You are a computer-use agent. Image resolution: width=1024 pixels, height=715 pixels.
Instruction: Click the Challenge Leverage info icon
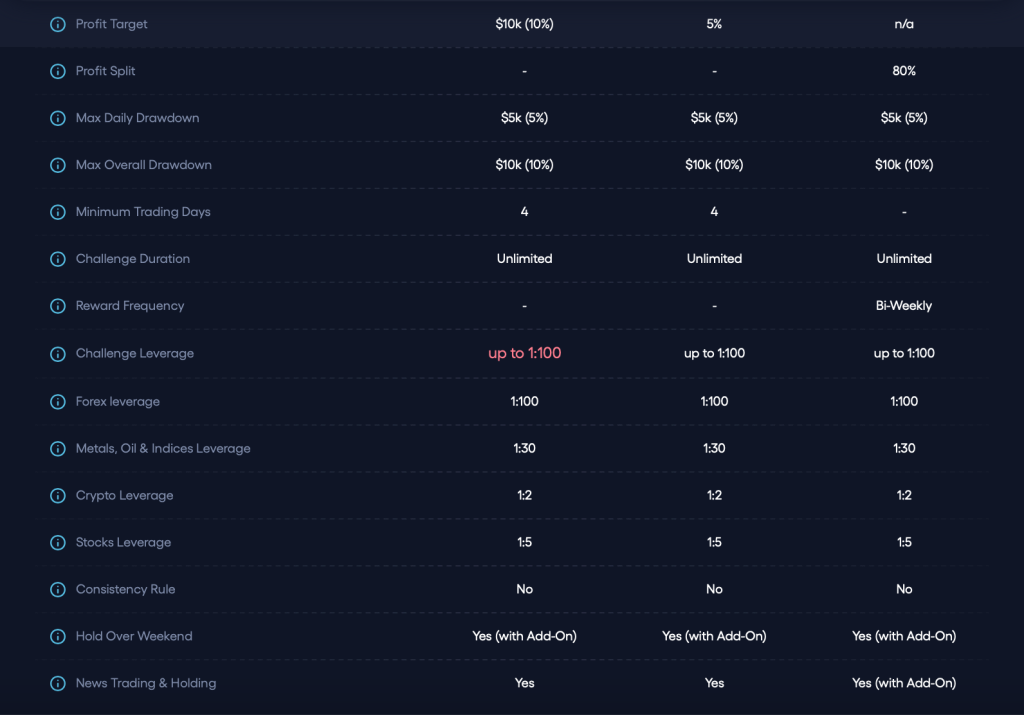coord(58,353)
